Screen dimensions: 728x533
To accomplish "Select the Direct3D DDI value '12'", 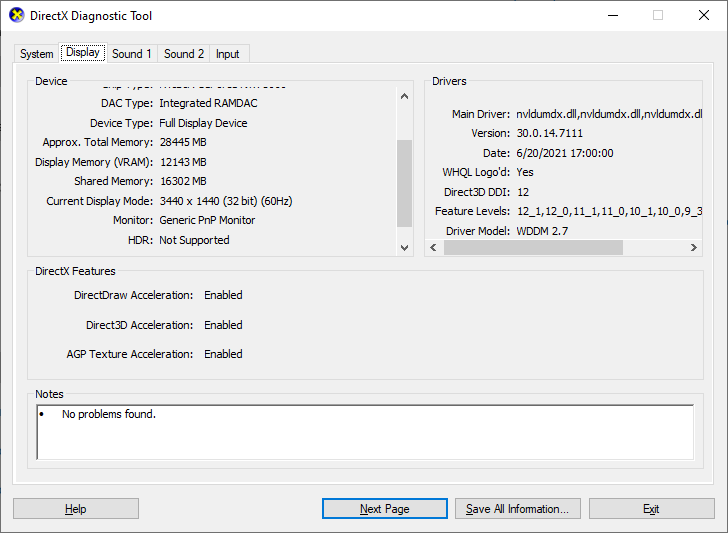I will click(523, 192).
